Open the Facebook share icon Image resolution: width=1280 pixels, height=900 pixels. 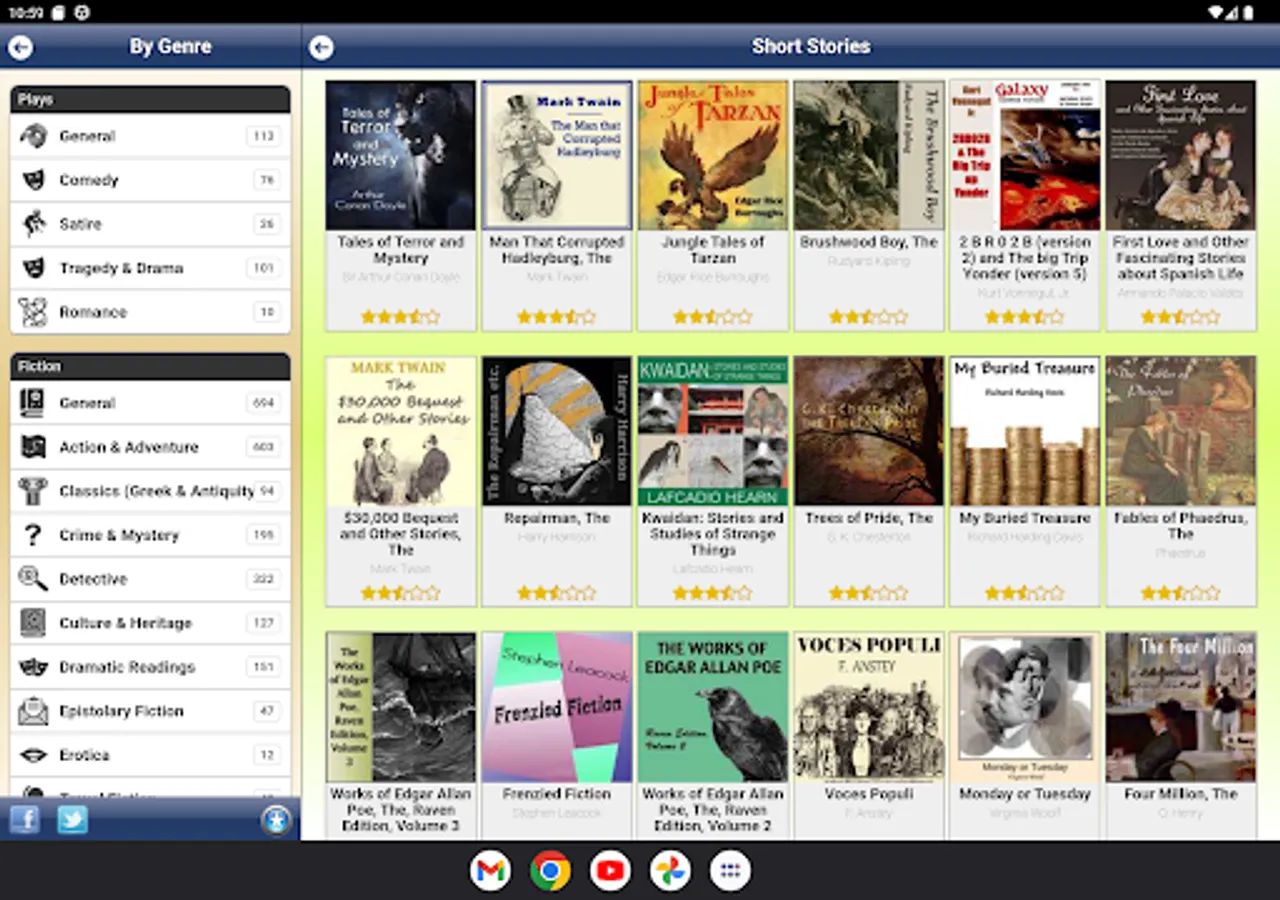coord(24,820)
